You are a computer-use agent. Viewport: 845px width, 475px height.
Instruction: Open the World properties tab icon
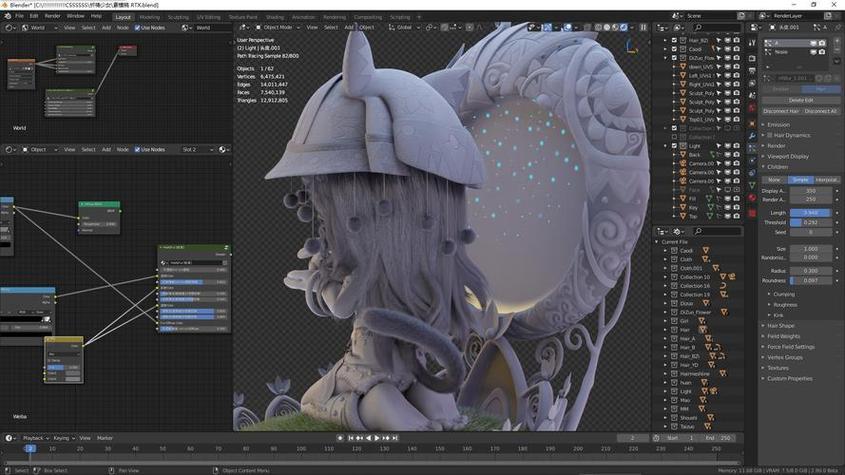(752, 107)
